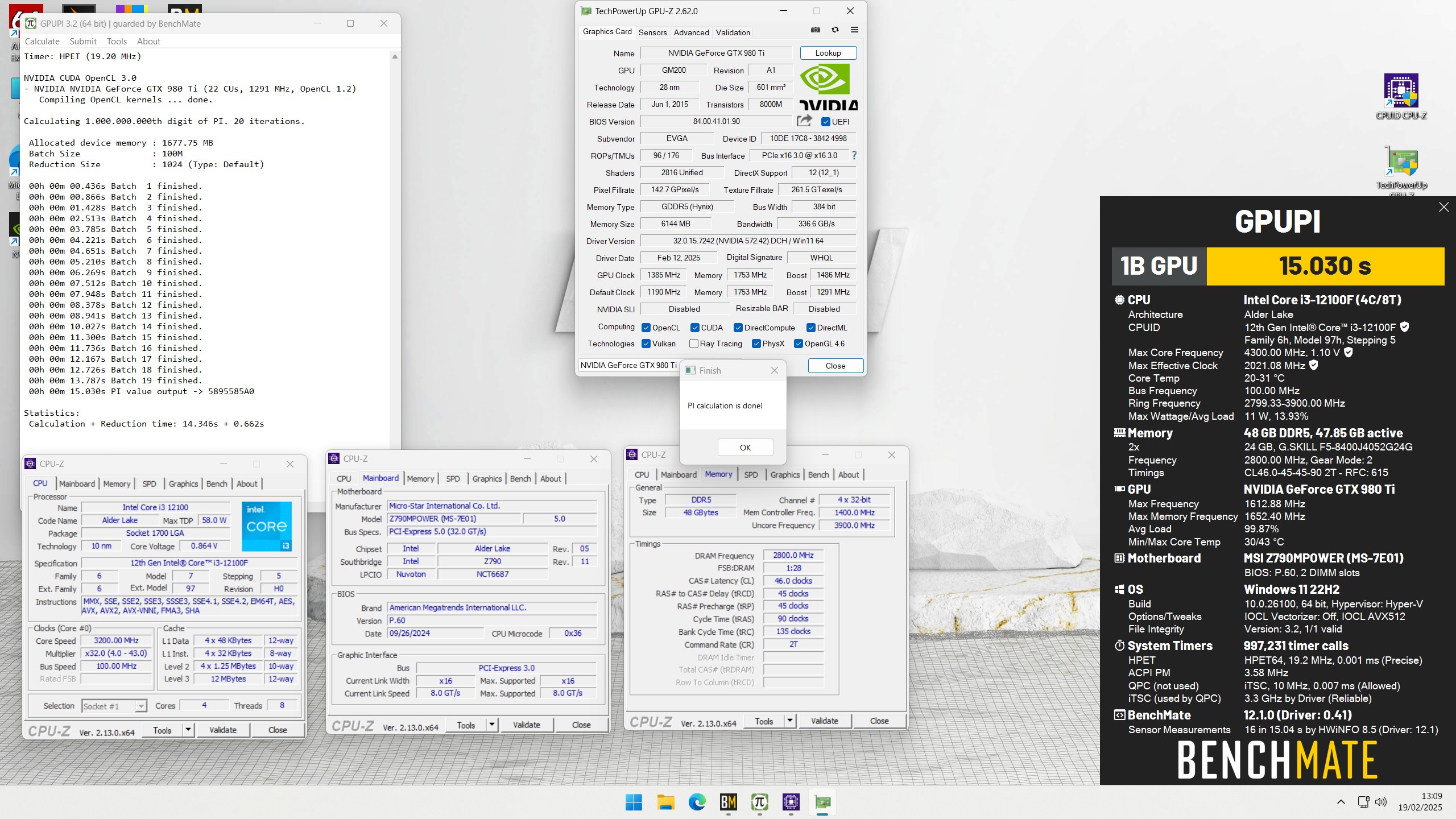1456x819 pixels.
Task: Click the NVIDIA logo in GPU-Z
Action: tap(828, 87)
